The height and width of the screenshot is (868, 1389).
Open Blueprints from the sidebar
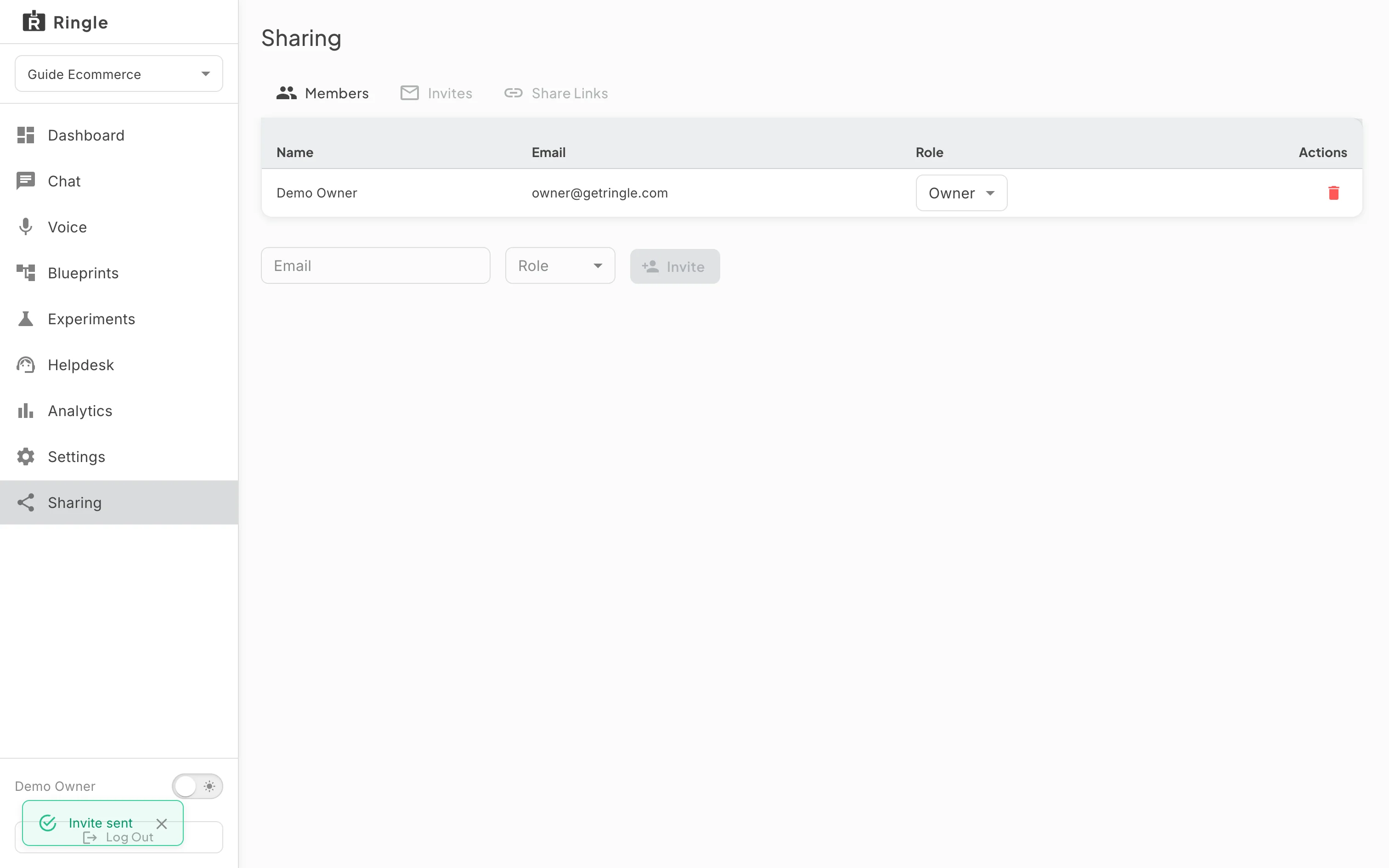pyautogui.click(x=119, y=273)
